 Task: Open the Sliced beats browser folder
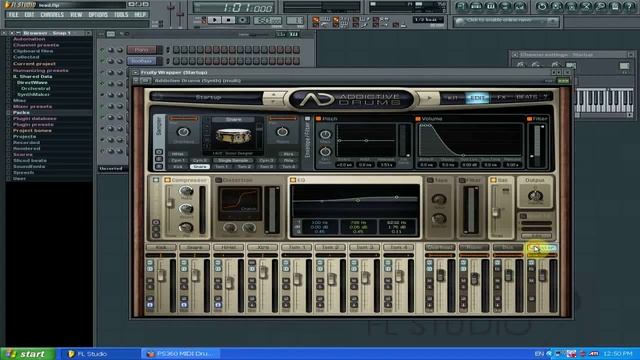[29, 160]
